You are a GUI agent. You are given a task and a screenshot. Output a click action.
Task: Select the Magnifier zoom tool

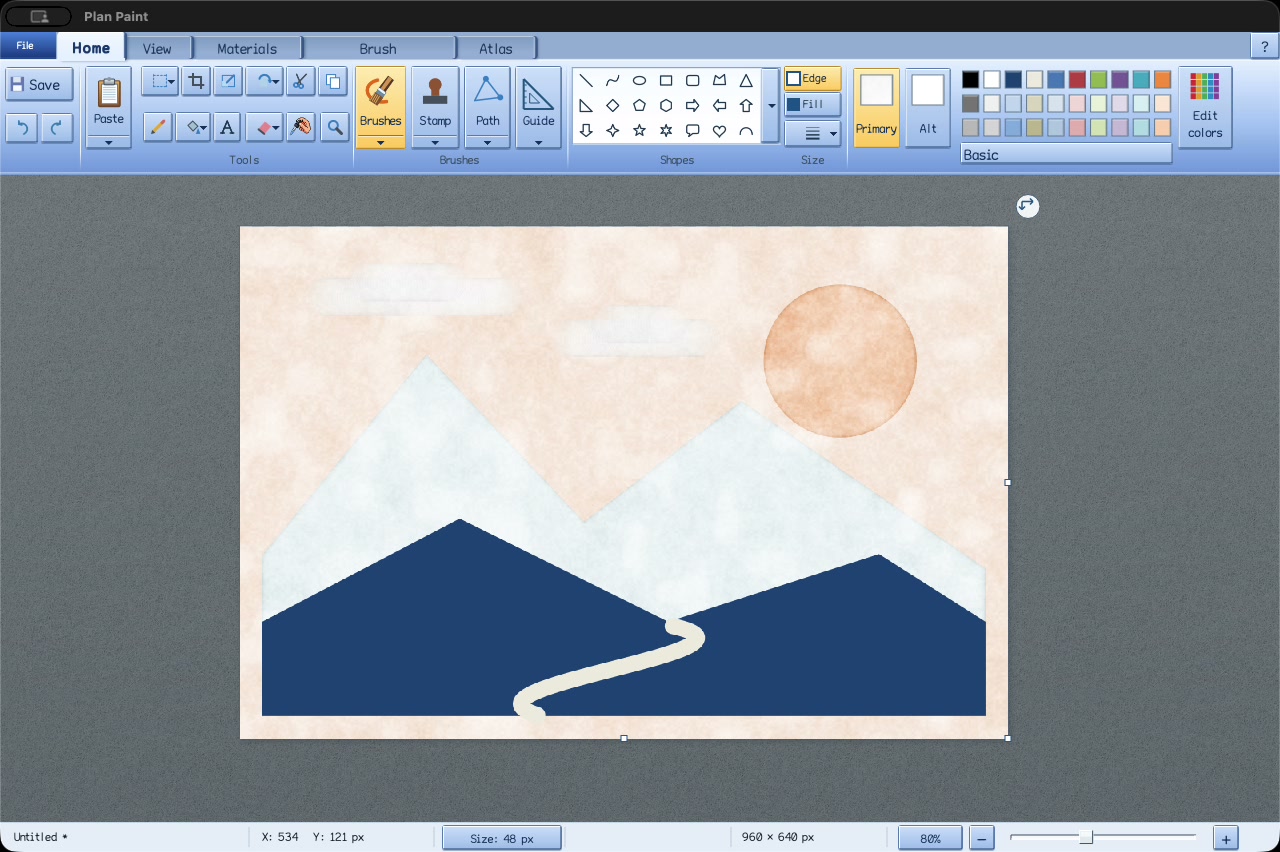click(x=334, y=127)
